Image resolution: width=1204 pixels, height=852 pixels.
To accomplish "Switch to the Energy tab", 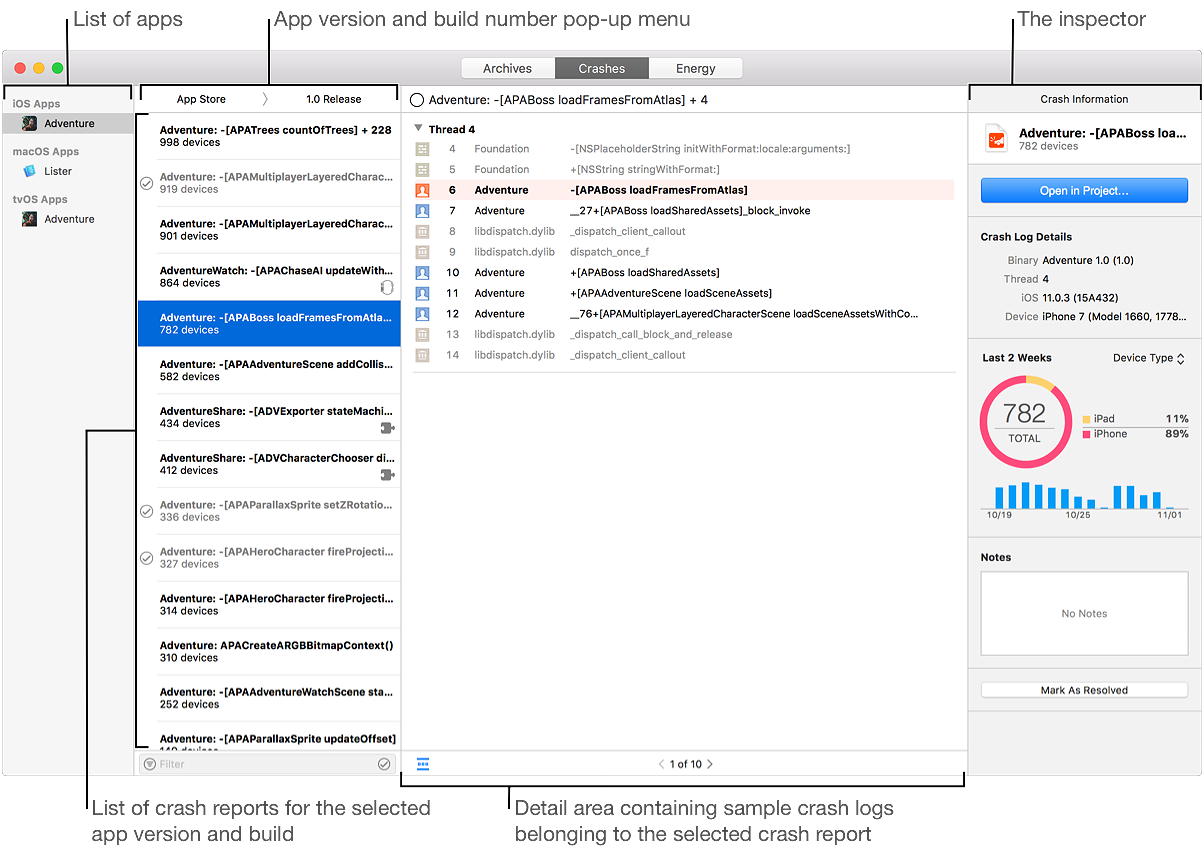I will [695, 69].
